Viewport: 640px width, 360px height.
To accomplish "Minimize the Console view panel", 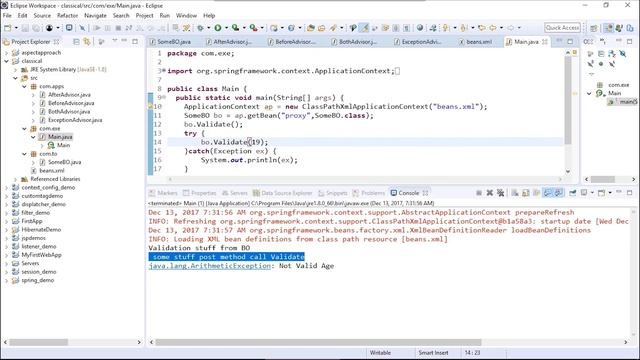I will (619, 192).
